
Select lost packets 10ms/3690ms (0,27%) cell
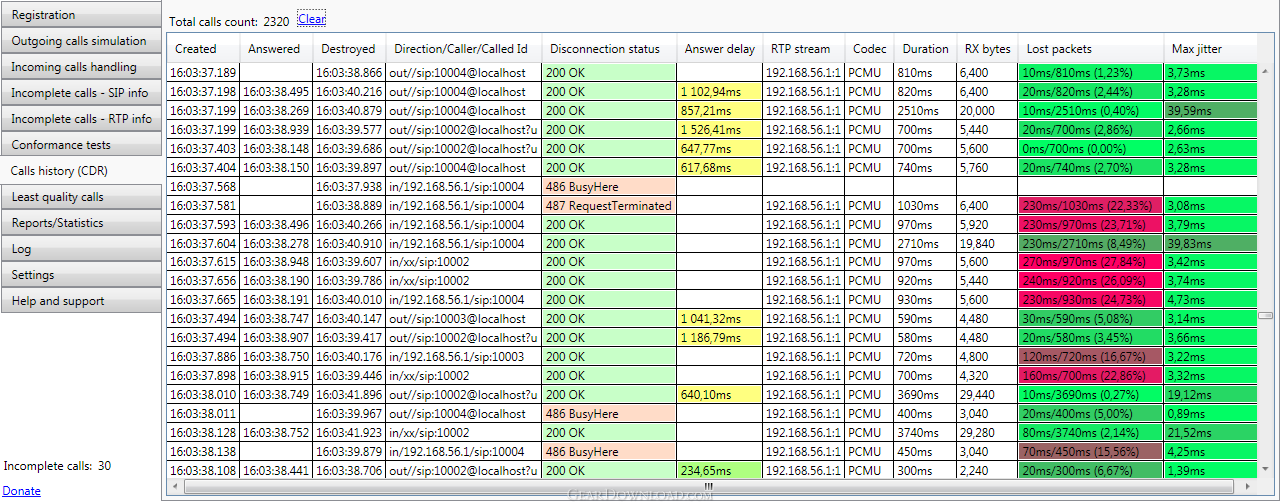click(x=1090, y=394)
